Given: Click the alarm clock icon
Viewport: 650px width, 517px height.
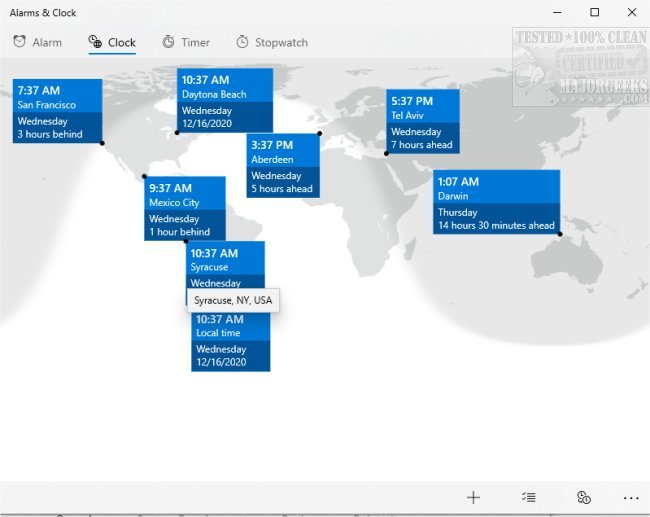Looking at the screenshot, I should [19, 41].
